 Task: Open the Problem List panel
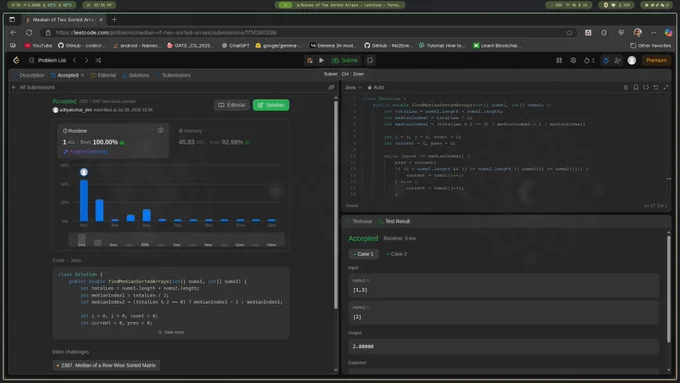pos(47,60)
